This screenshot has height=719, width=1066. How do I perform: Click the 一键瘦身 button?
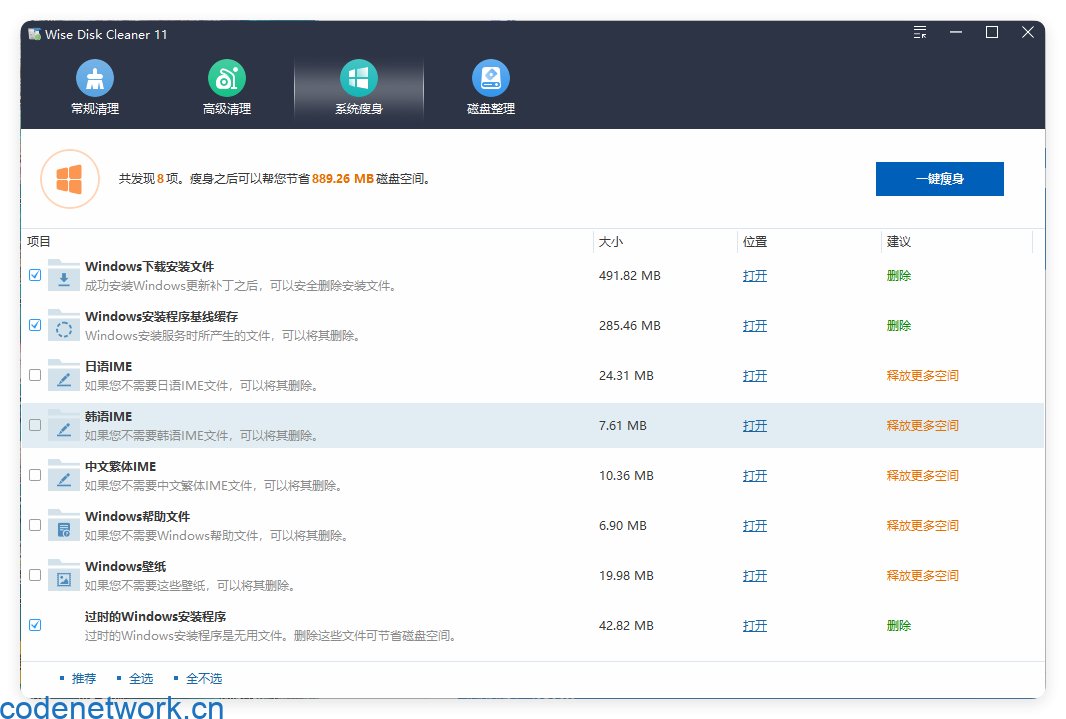[940, 179]
